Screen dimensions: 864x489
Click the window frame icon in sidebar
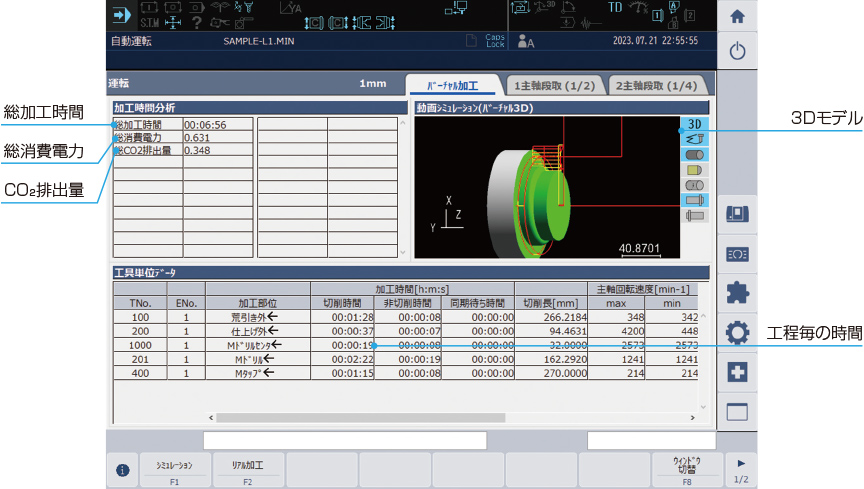[x=737, y=411]
